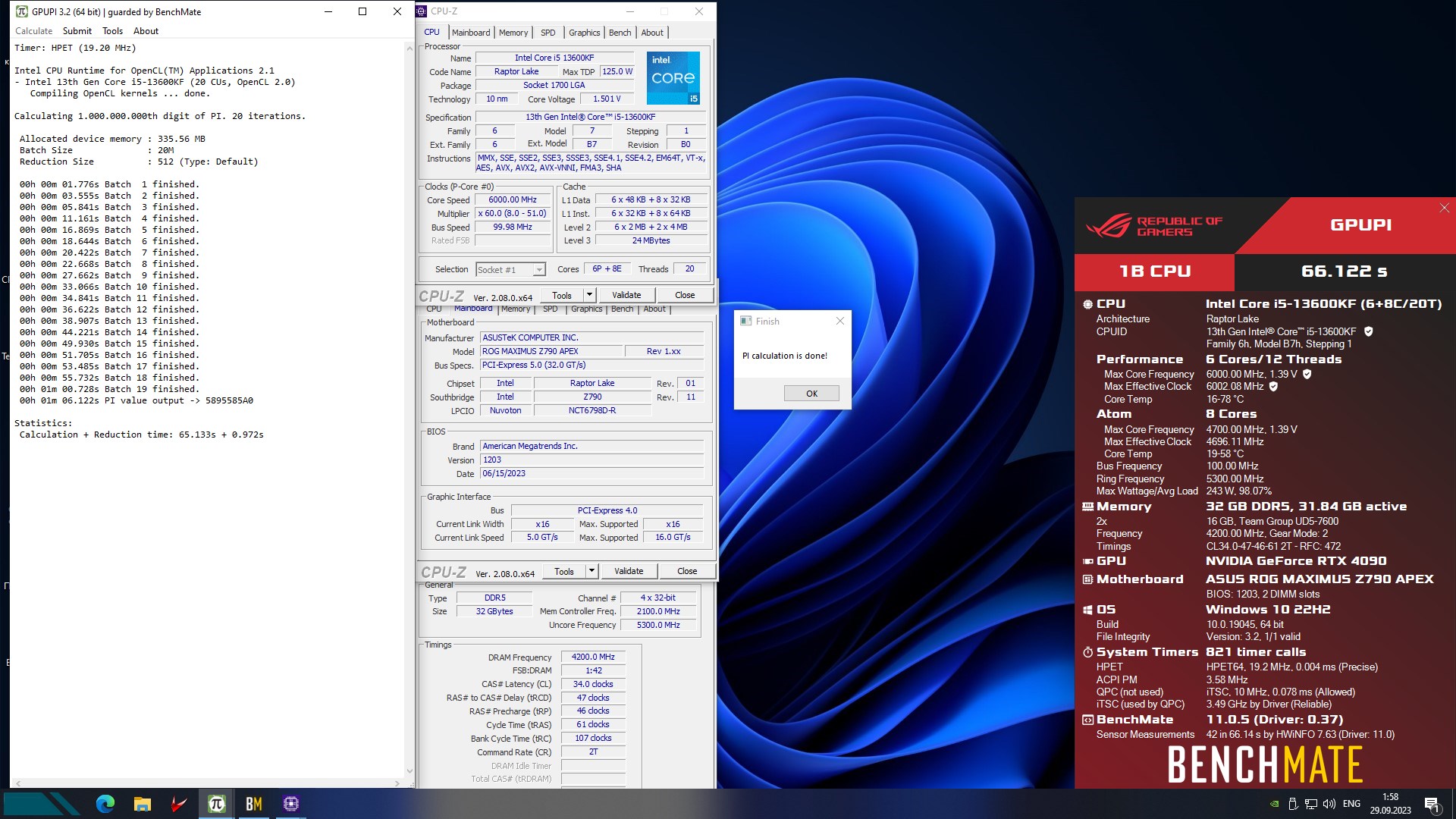Open the red arrow app on taskbar
Viewport: 1456px width, 819px height.
[179, 804]
